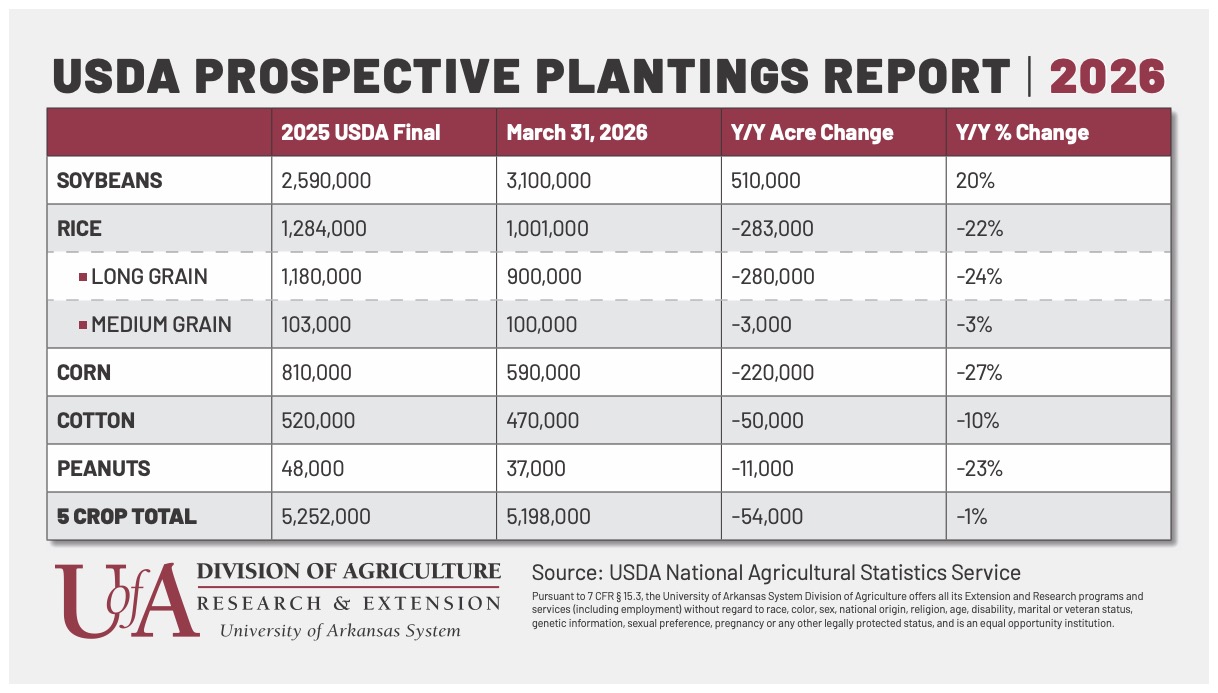
Task: Click the USDA National Agricultural Statistics Service source
Action: click(776, 573)
